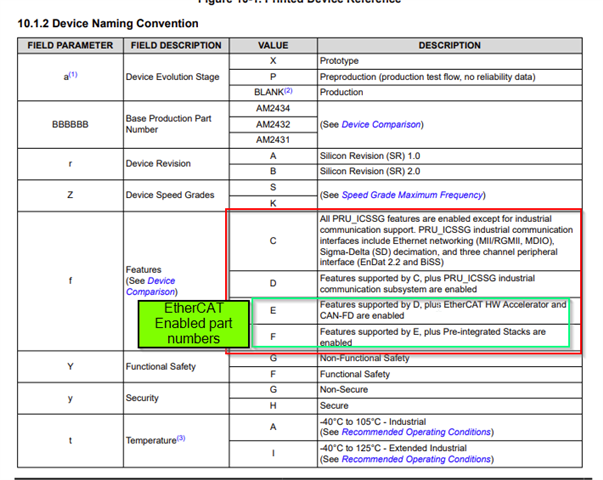603x480 pixels.
Task: Open Recommended Operating Conditions link for Extended Industrial
Action: tap(416, 459)
